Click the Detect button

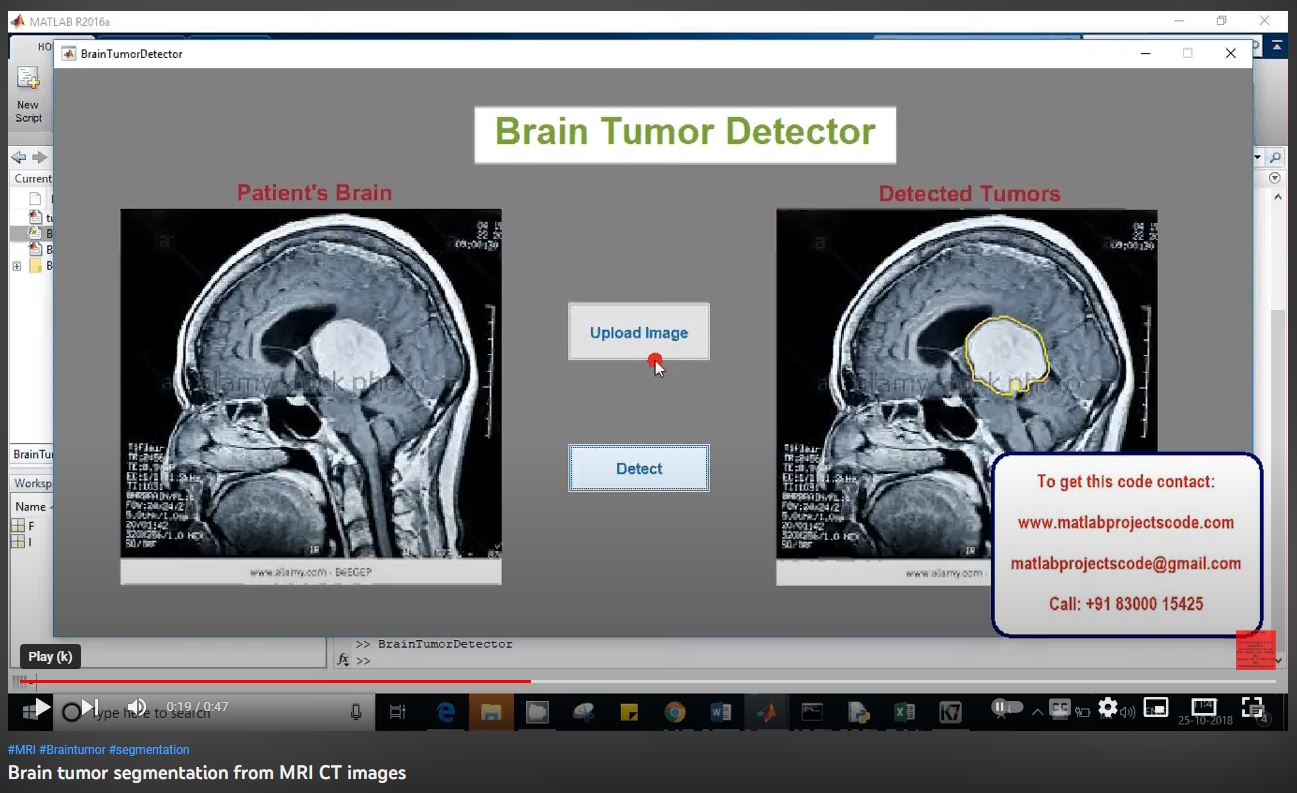(639, 468)
